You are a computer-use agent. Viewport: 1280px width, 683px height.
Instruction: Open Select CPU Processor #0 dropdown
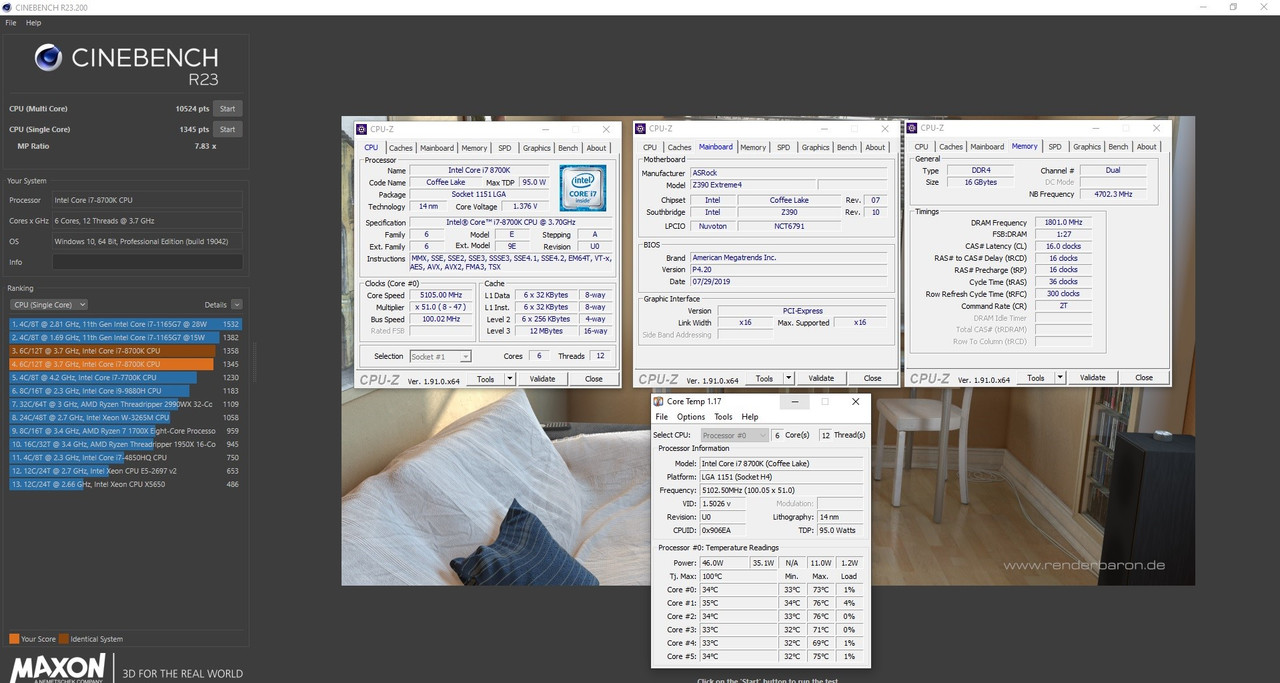point(734,436)
